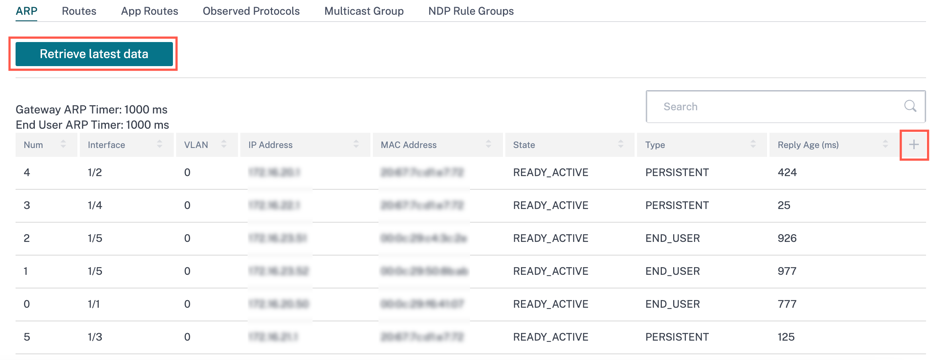Sort by VLAN column arrows

(x=224, y=145)
